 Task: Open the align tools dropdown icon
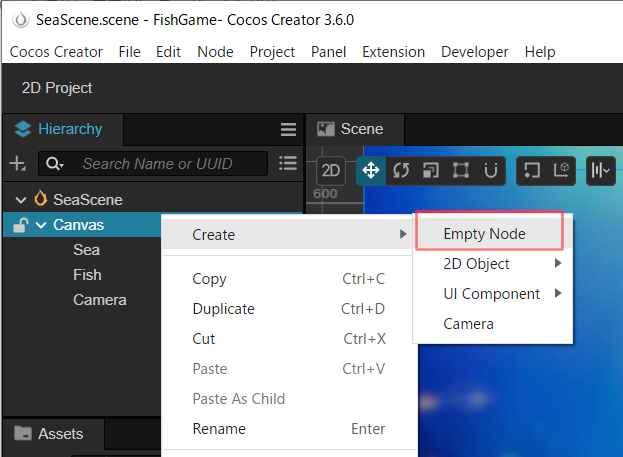(x=601, y=171)
